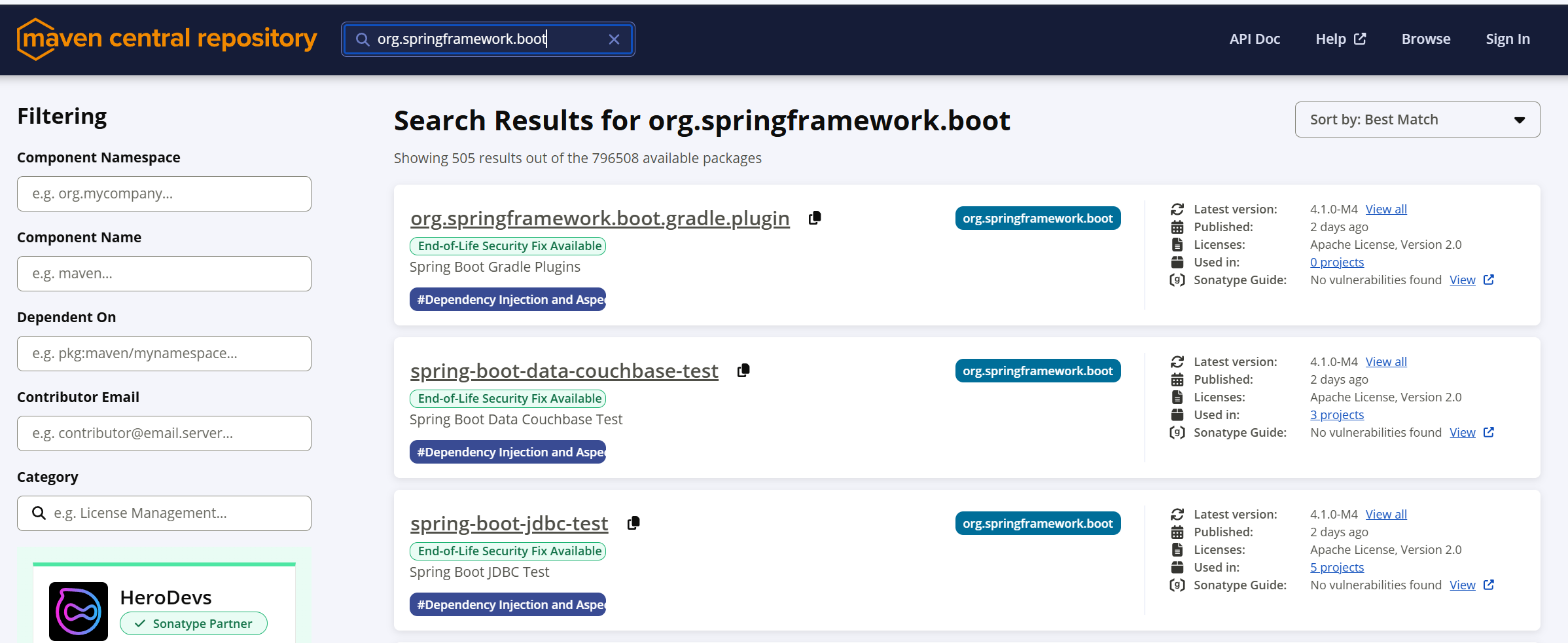Viewport: 1568px width, 643px height.
Task: Click the Component Name input field
Action: (x=164, y=274)
